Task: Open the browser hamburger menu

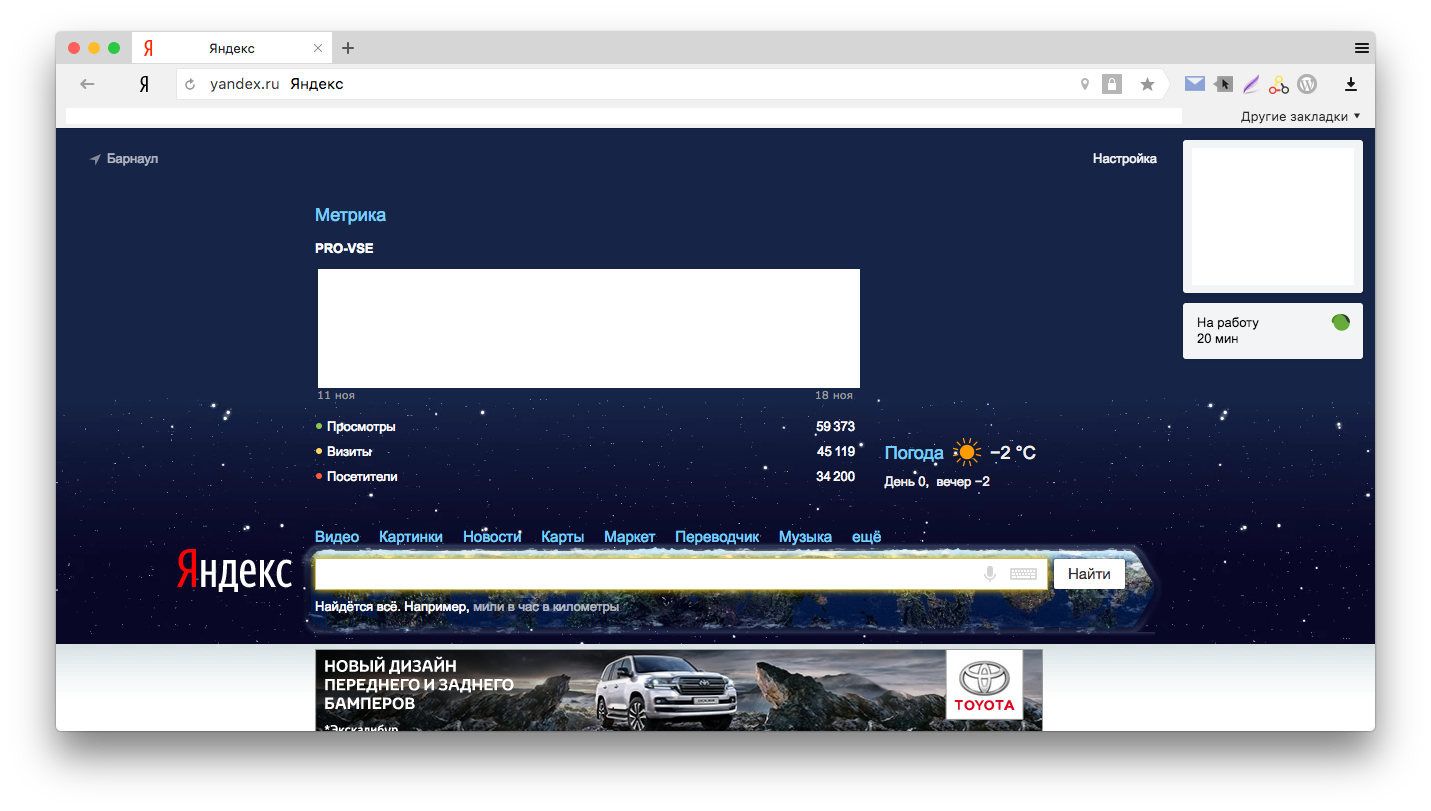Action: tap(1361, 48)
